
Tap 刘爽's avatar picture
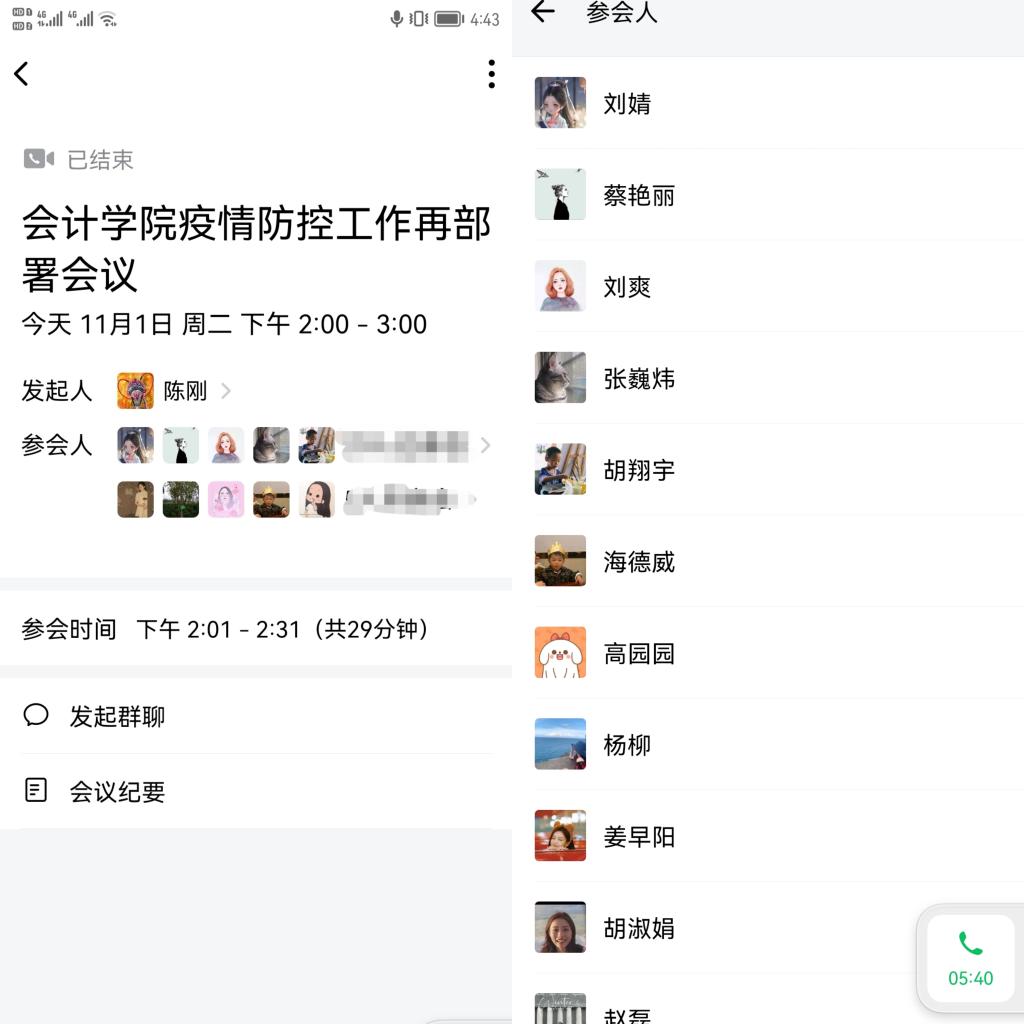click(x=560, y=286)
